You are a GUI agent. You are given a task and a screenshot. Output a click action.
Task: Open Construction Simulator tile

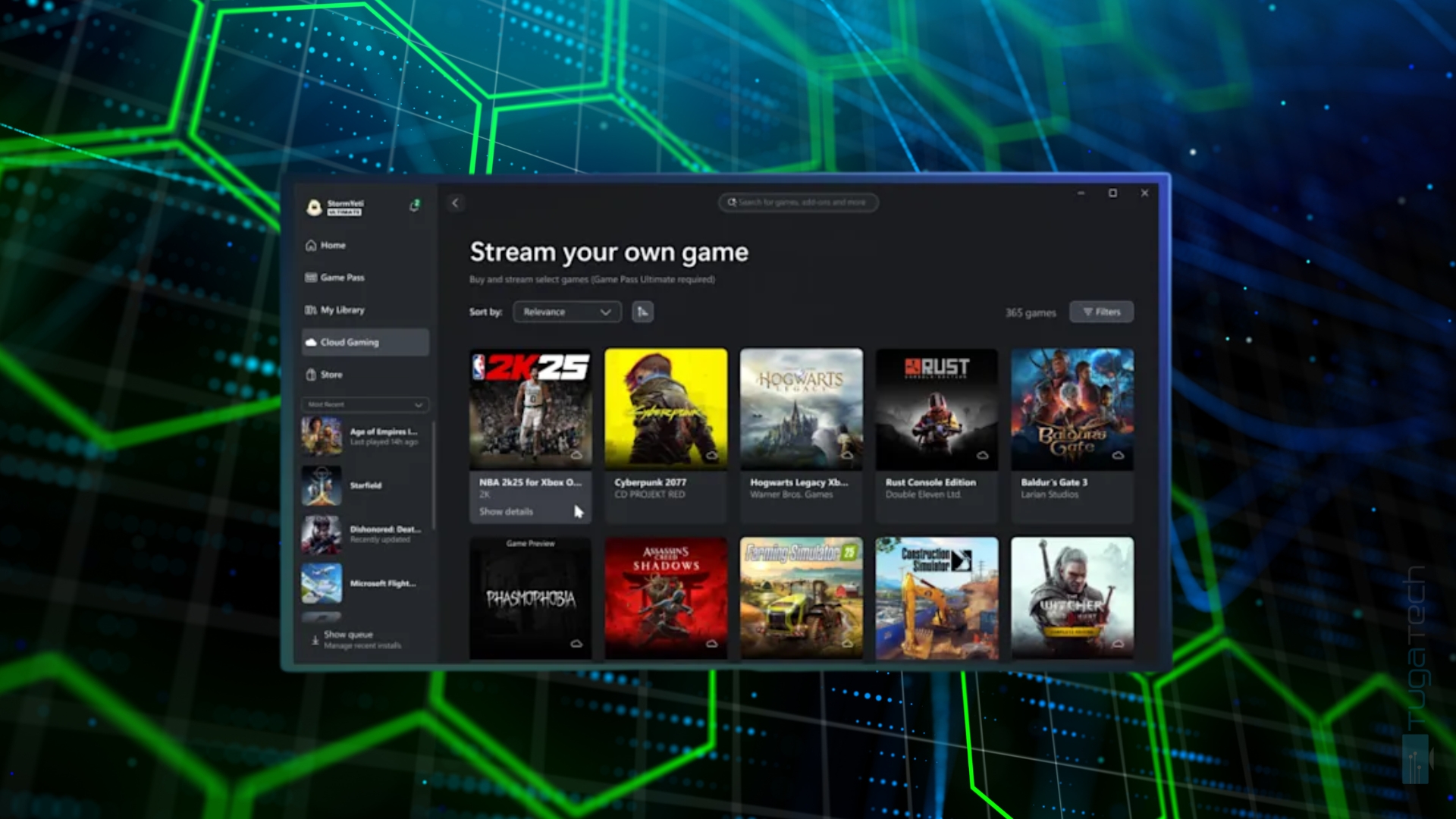tap(937, 598)
